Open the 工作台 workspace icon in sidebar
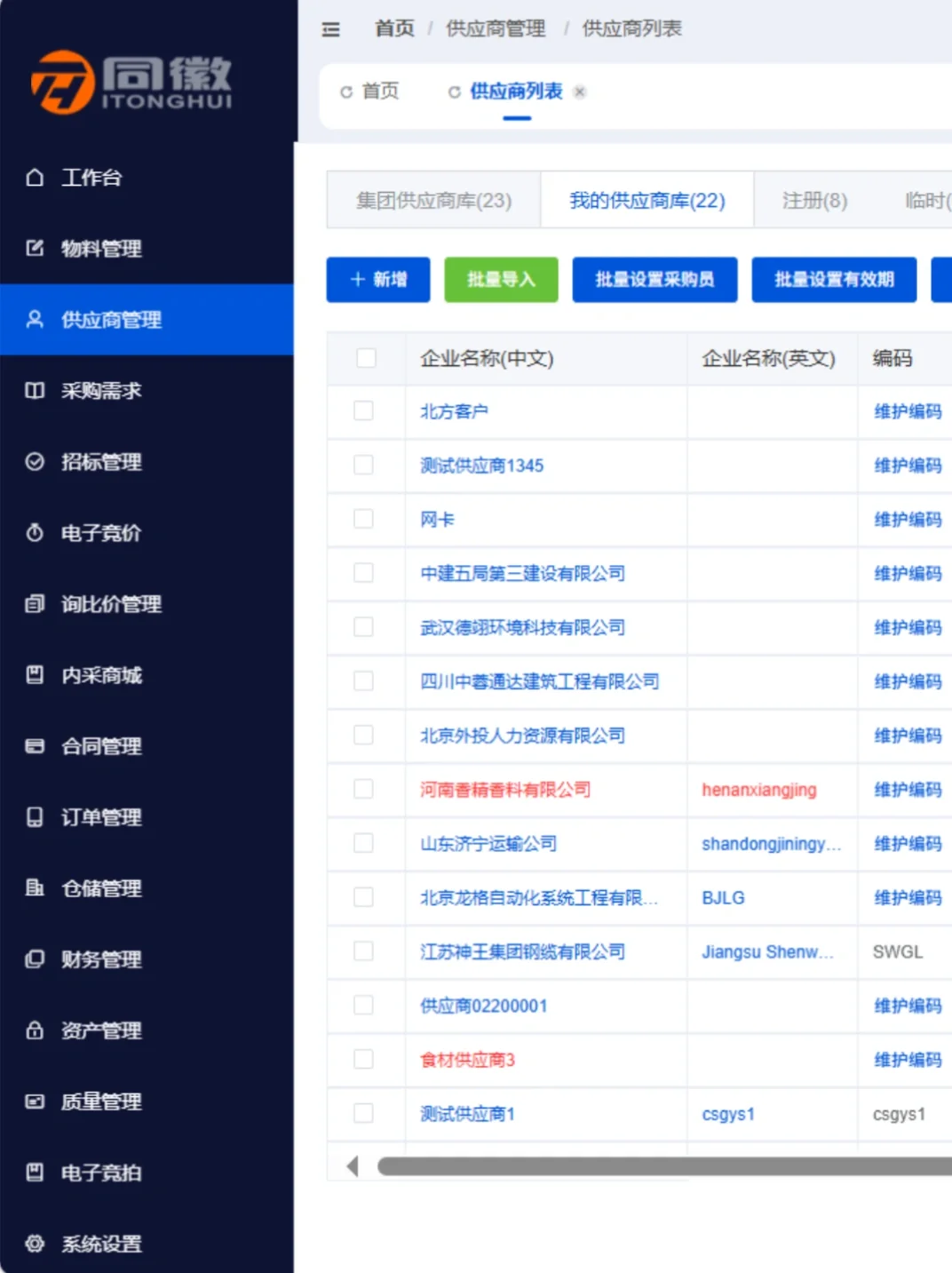The height and width of the screenshot is (1273, 952). [34, 178]
